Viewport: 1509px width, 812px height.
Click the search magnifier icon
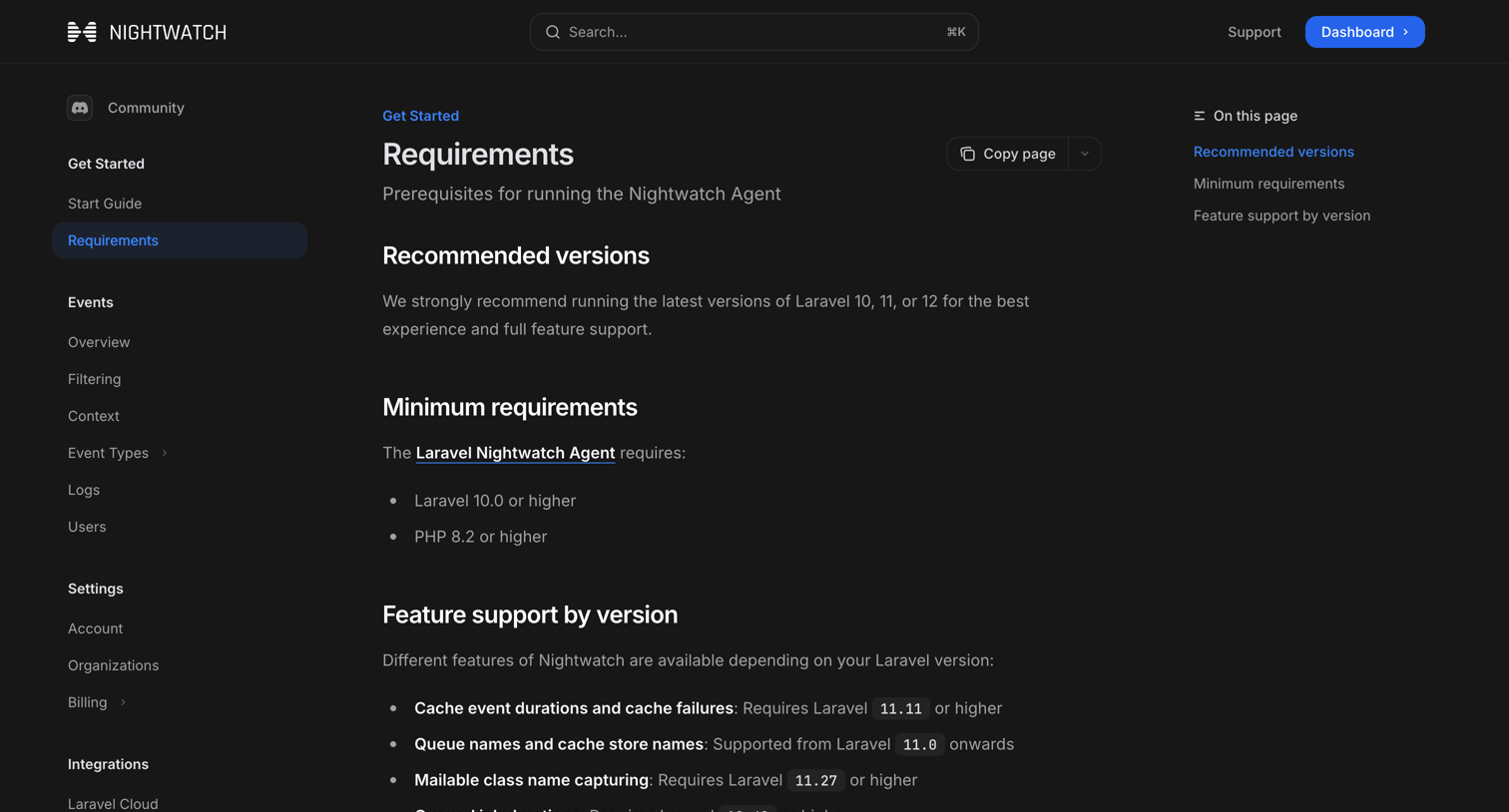(552, 32)
